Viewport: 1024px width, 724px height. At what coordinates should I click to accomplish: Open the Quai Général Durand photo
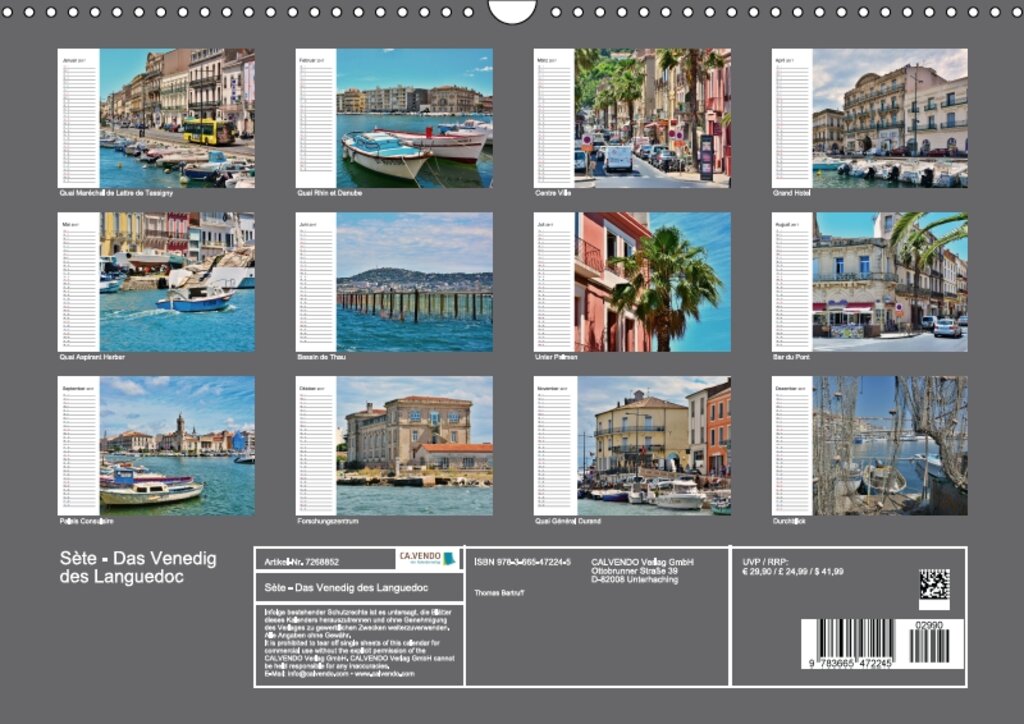click(652, 446)
